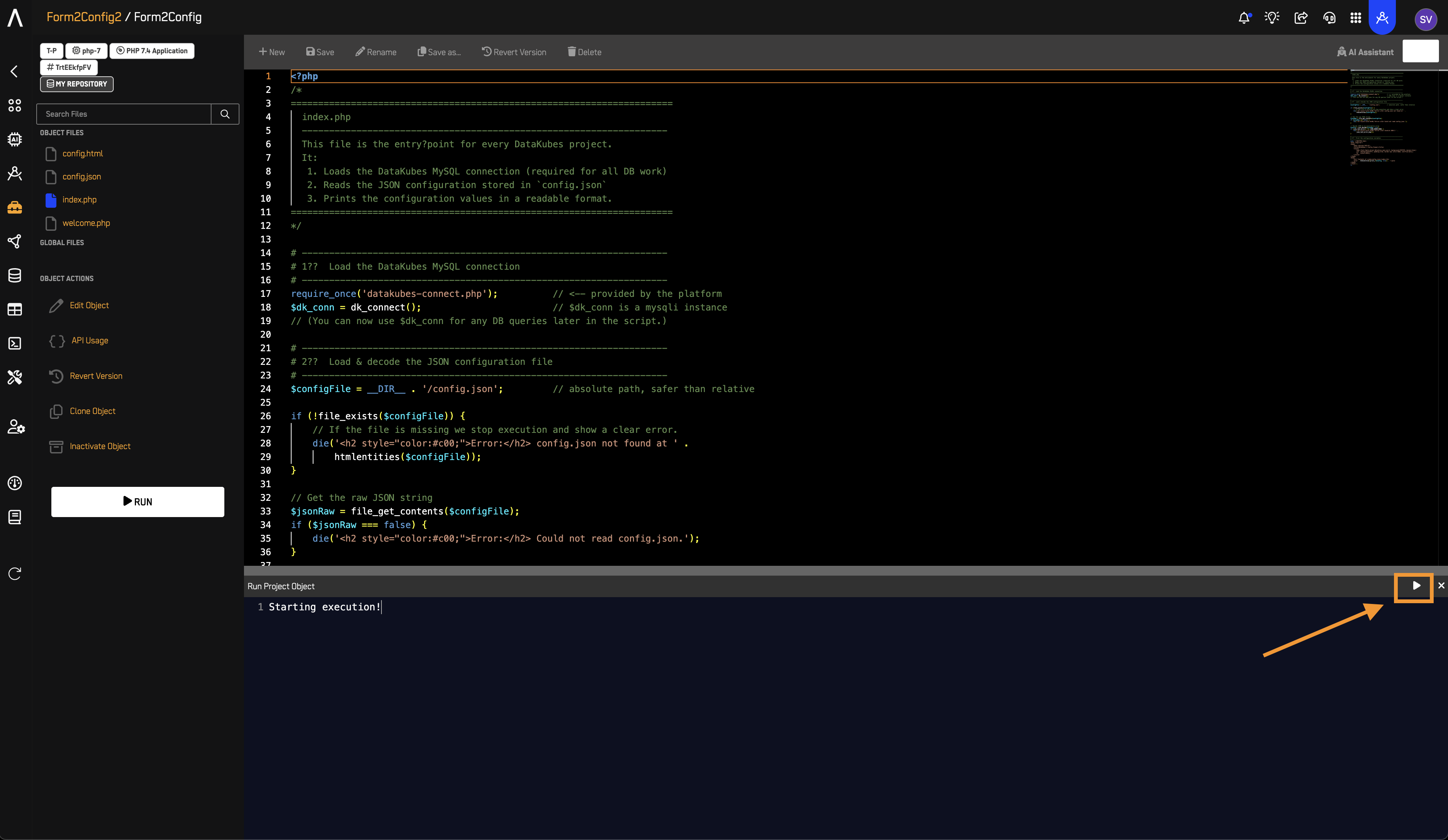This screenshot has height=840, width=1448.
Task: Click Rename in the editor toolbar
Action: coord(376,52)
